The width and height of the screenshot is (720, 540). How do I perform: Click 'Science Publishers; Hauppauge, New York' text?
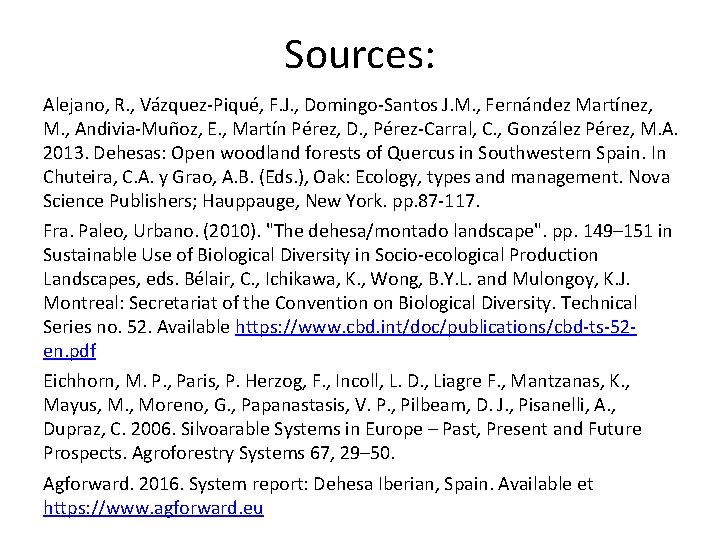pos(214,201)
